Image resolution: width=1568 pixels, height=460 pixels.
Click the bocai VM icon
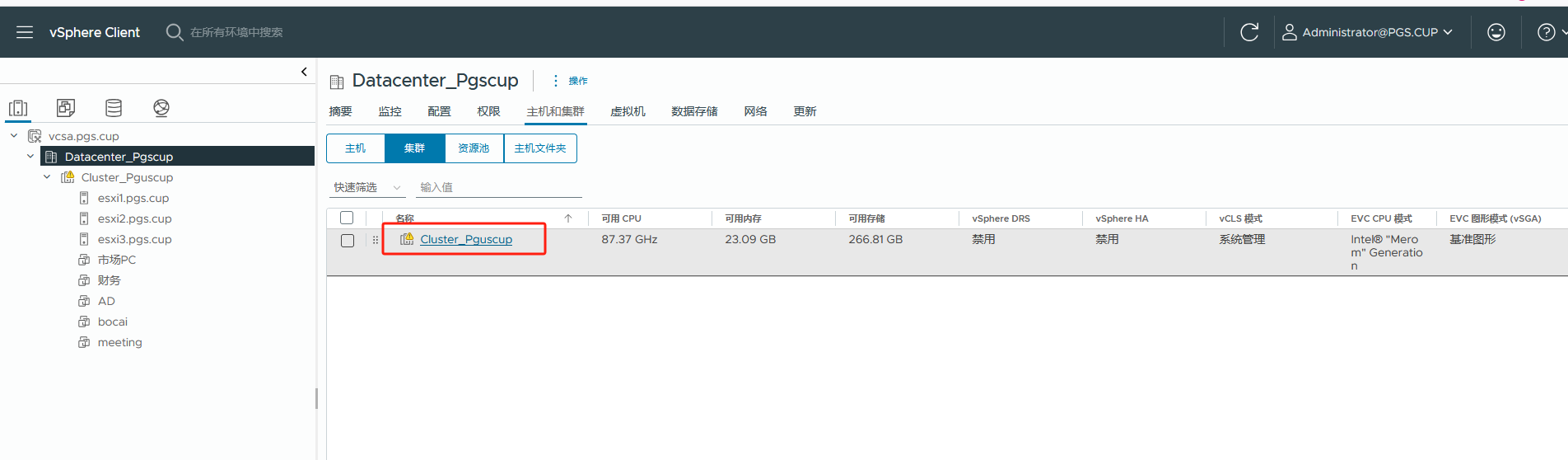84,322
